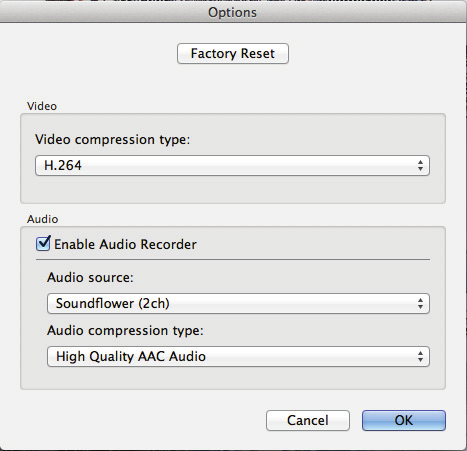Image resolution: width=467 pixels, height=451 pixels.
Task: Click the arrows icon on AAC Audio popup
Action: pos(420,356)
